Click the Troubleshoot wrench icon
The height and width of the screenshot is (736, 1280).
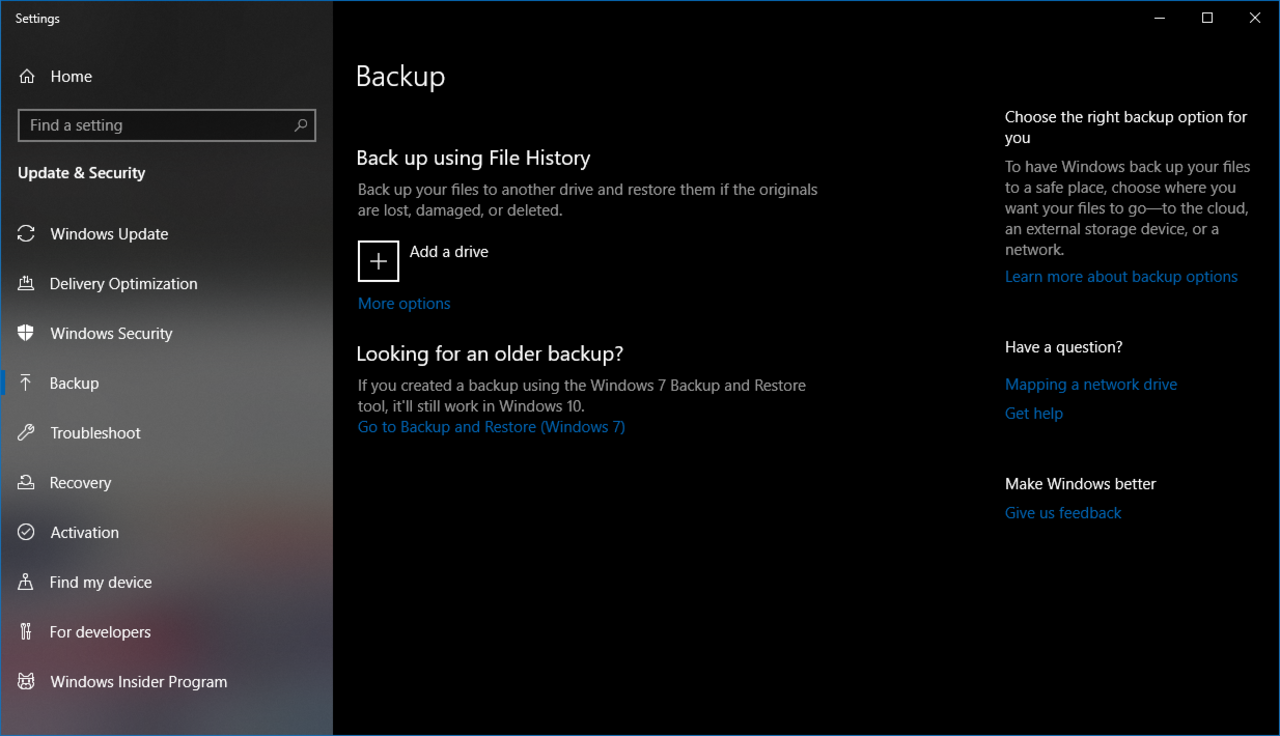pyautogui.click(x=27, y=433)
